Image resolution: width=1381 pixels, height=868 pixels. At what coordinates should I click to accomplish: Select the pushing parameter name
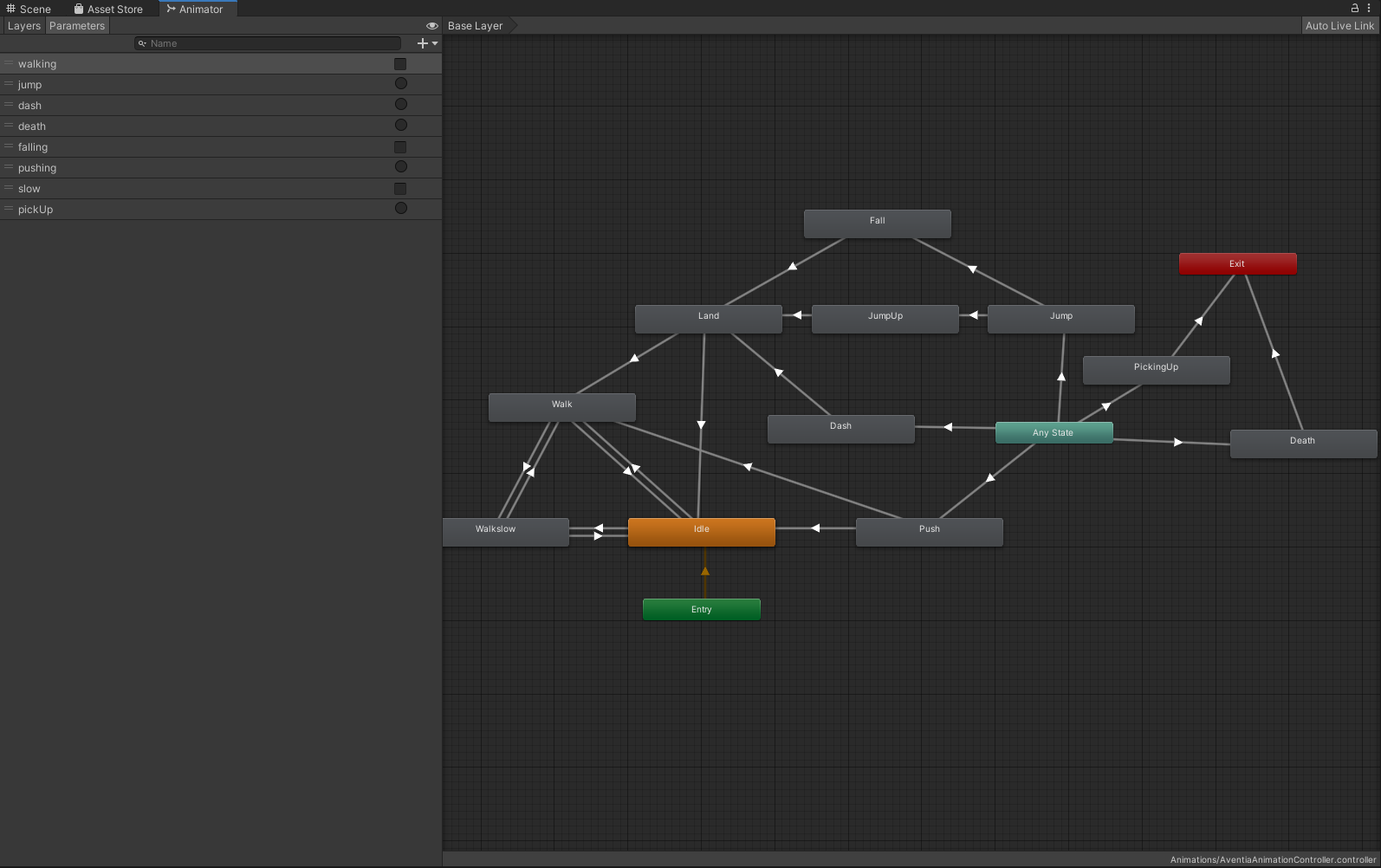37,168
